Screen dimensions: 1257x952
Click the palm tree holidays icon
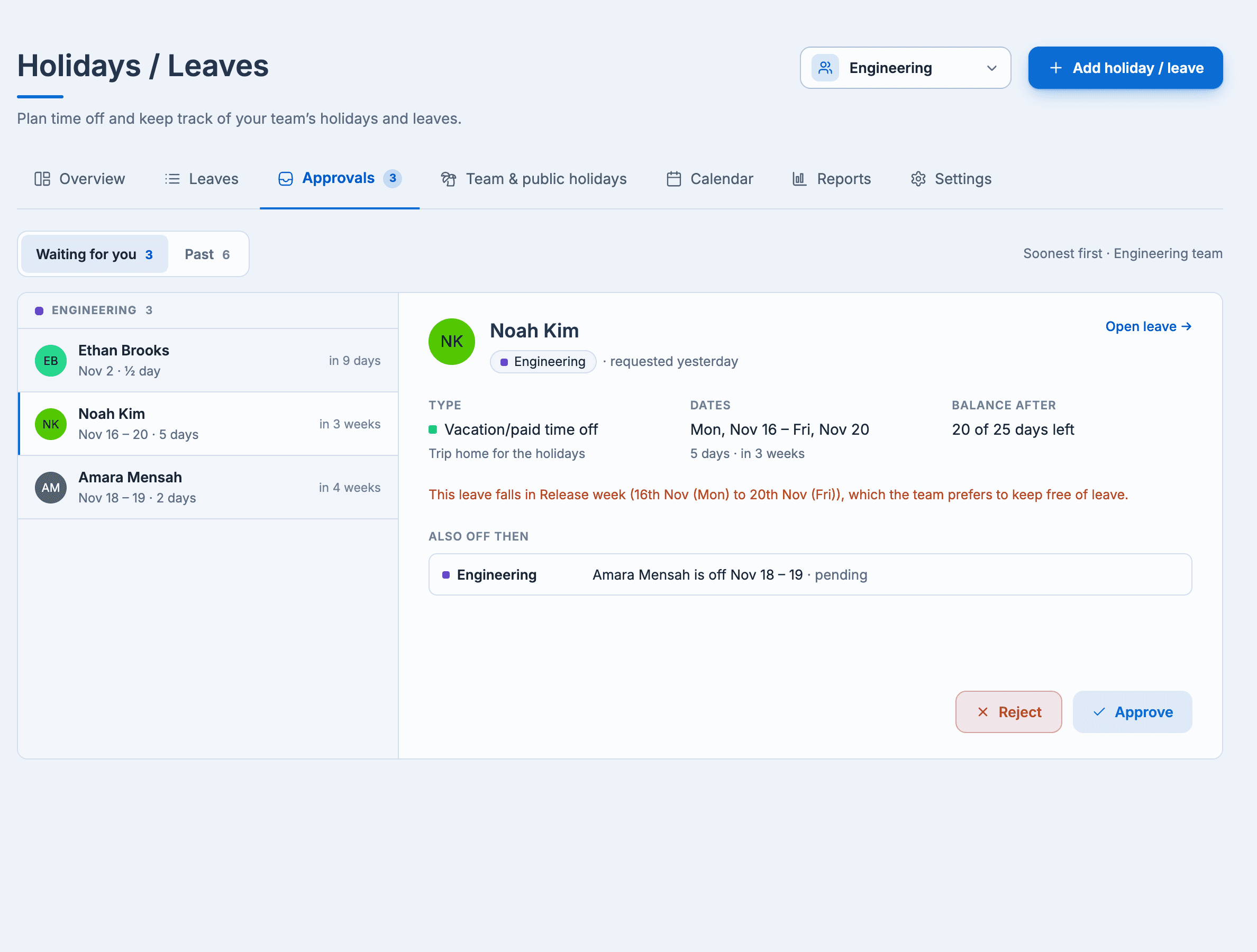pyautogui.click(x=448, y=179)
